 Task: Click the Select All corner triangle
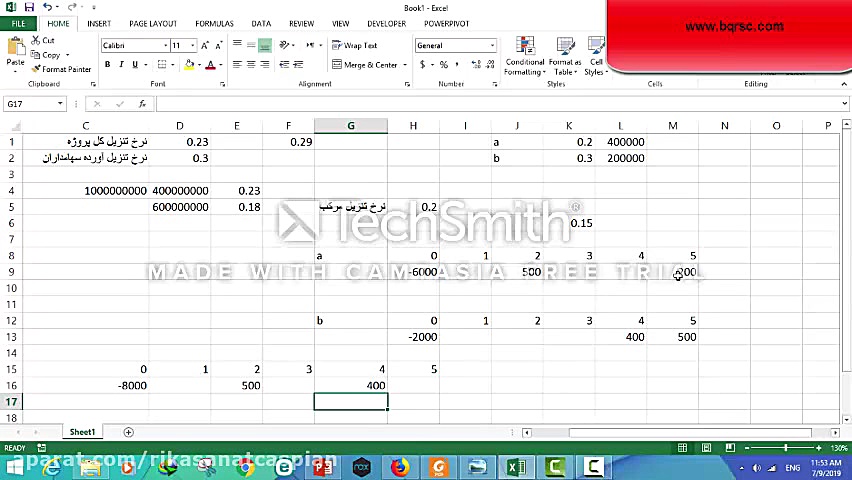pyautogui.click(x=16, y=127)
